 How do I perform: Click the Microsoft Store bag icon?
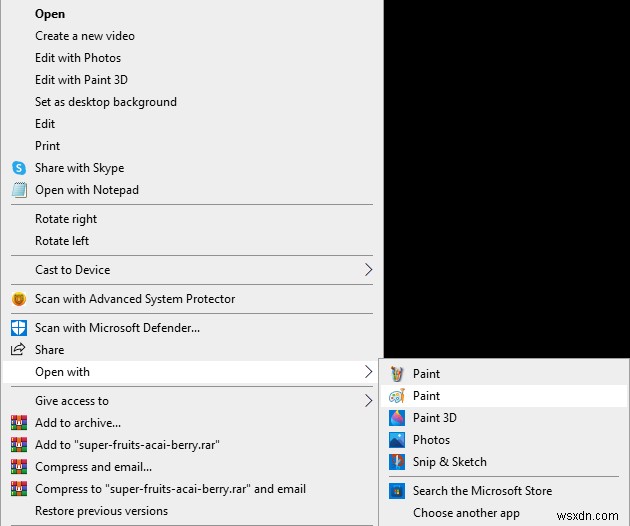coord(397,491)
